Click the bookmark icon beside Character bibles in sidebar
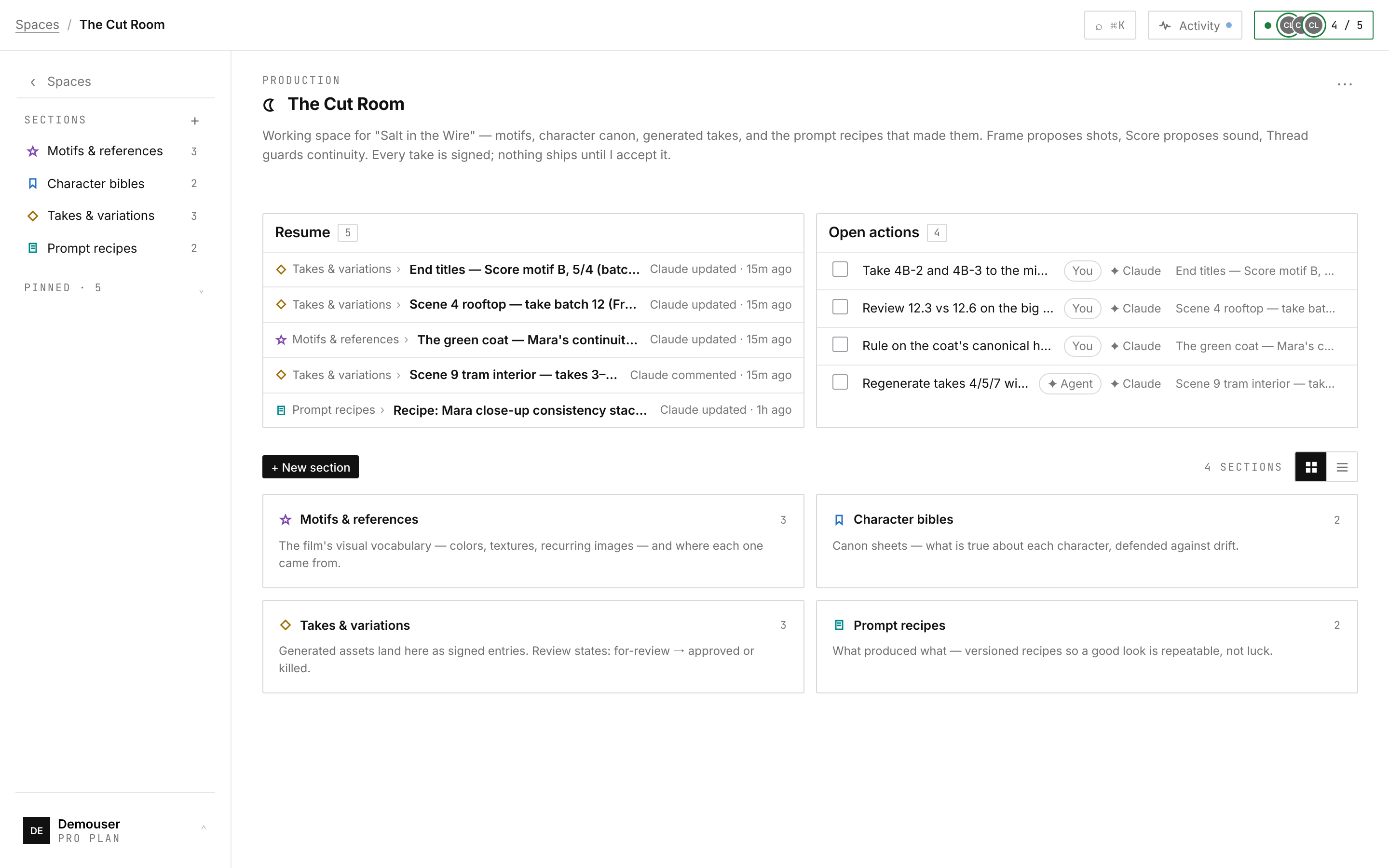 tap(33, 184)
